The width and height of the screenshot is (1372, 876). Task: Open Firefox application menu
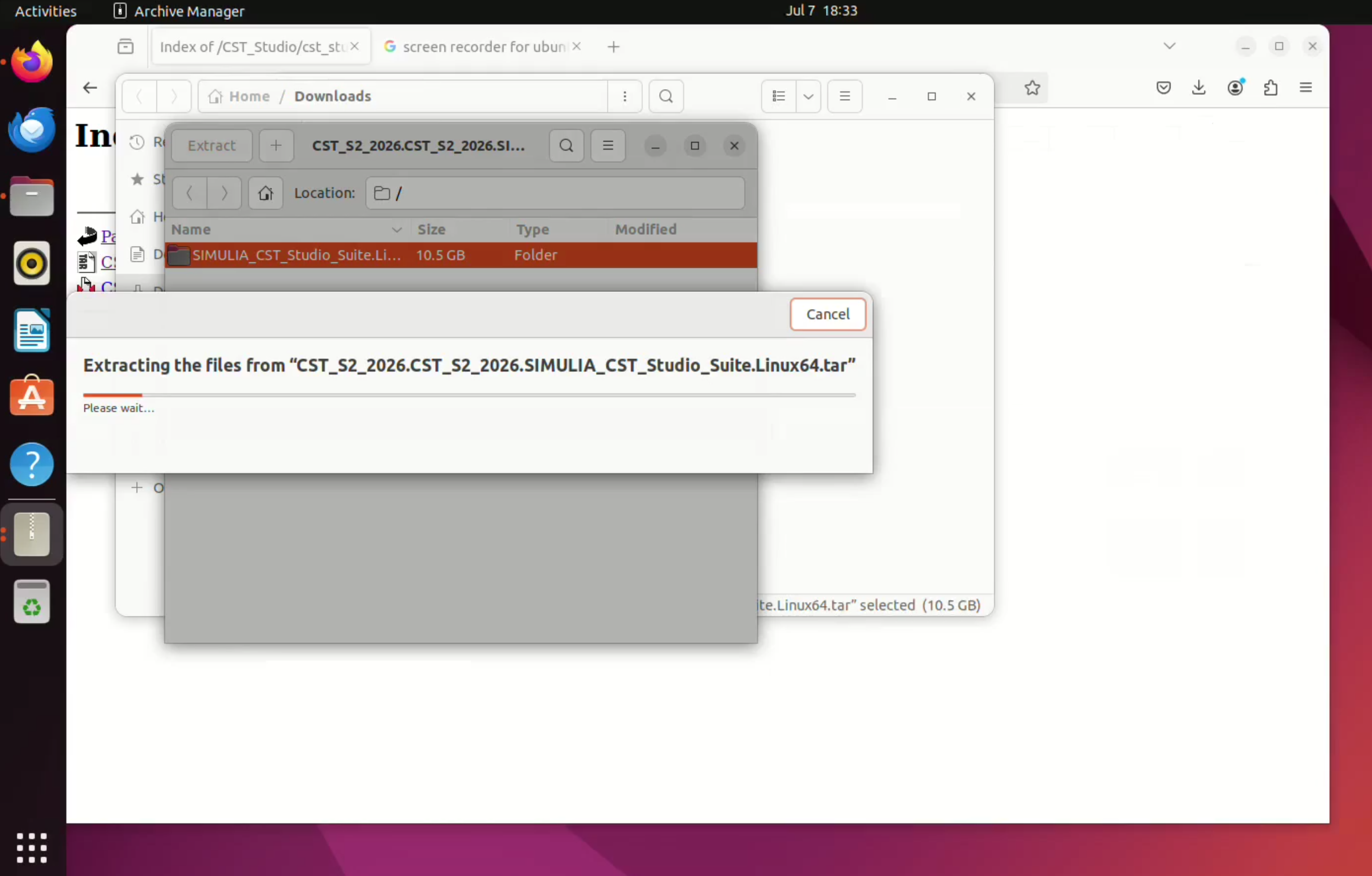[1306, 88]
